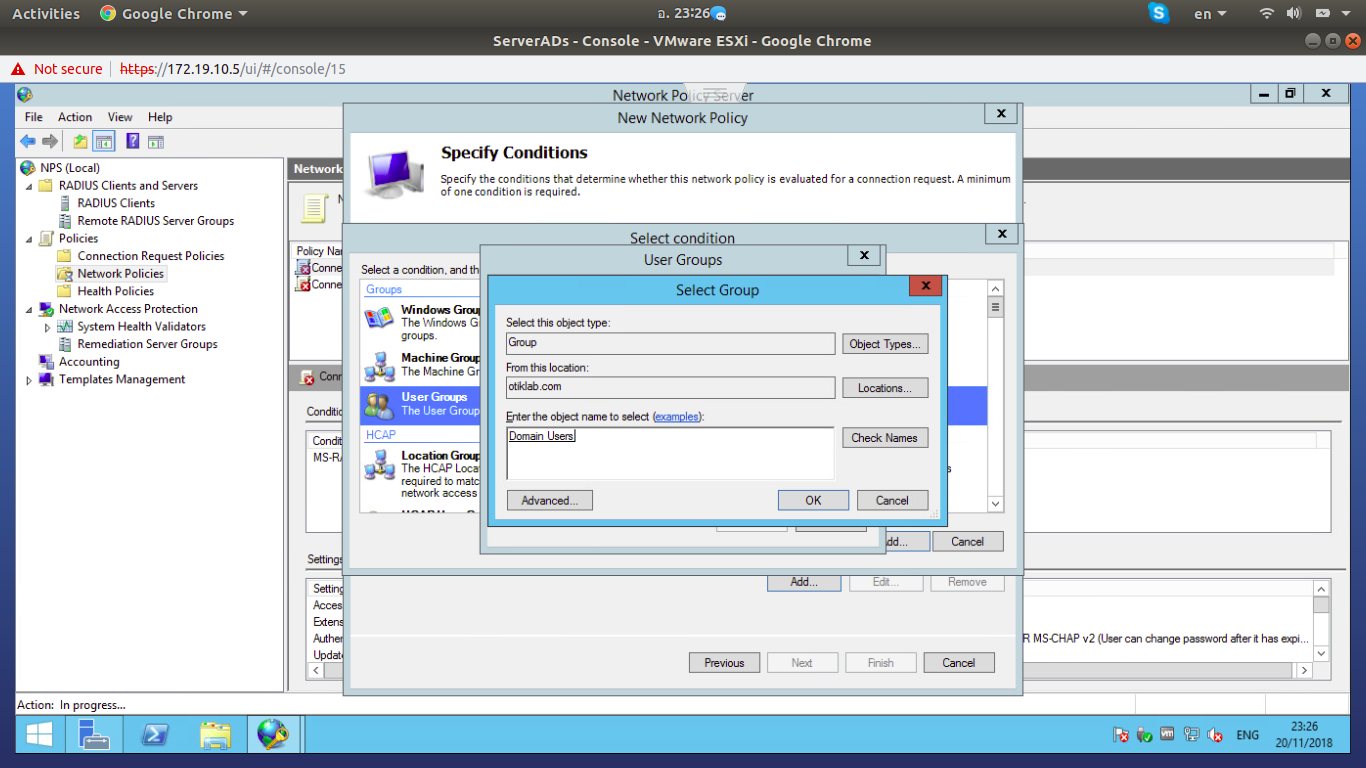Open the Wi-Fi network indicator
Viewport: 1366px width, 768px height.
pos(1267,13)
